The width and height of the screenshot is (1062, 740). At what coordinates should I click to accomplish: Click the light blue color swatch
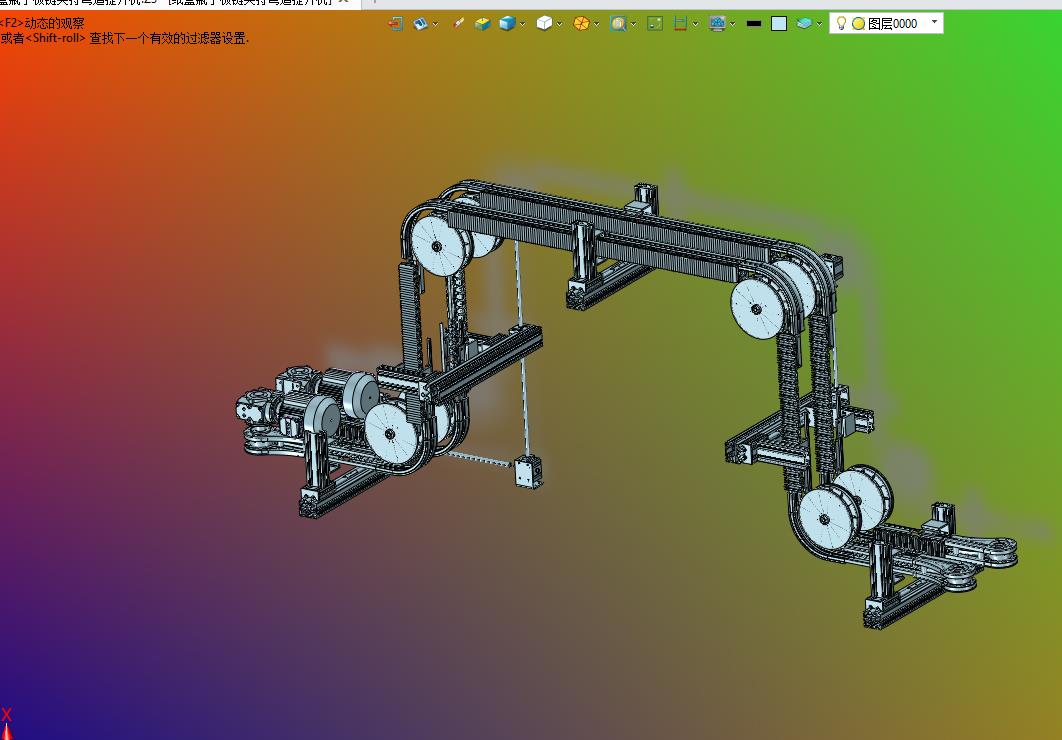(779, 24)
